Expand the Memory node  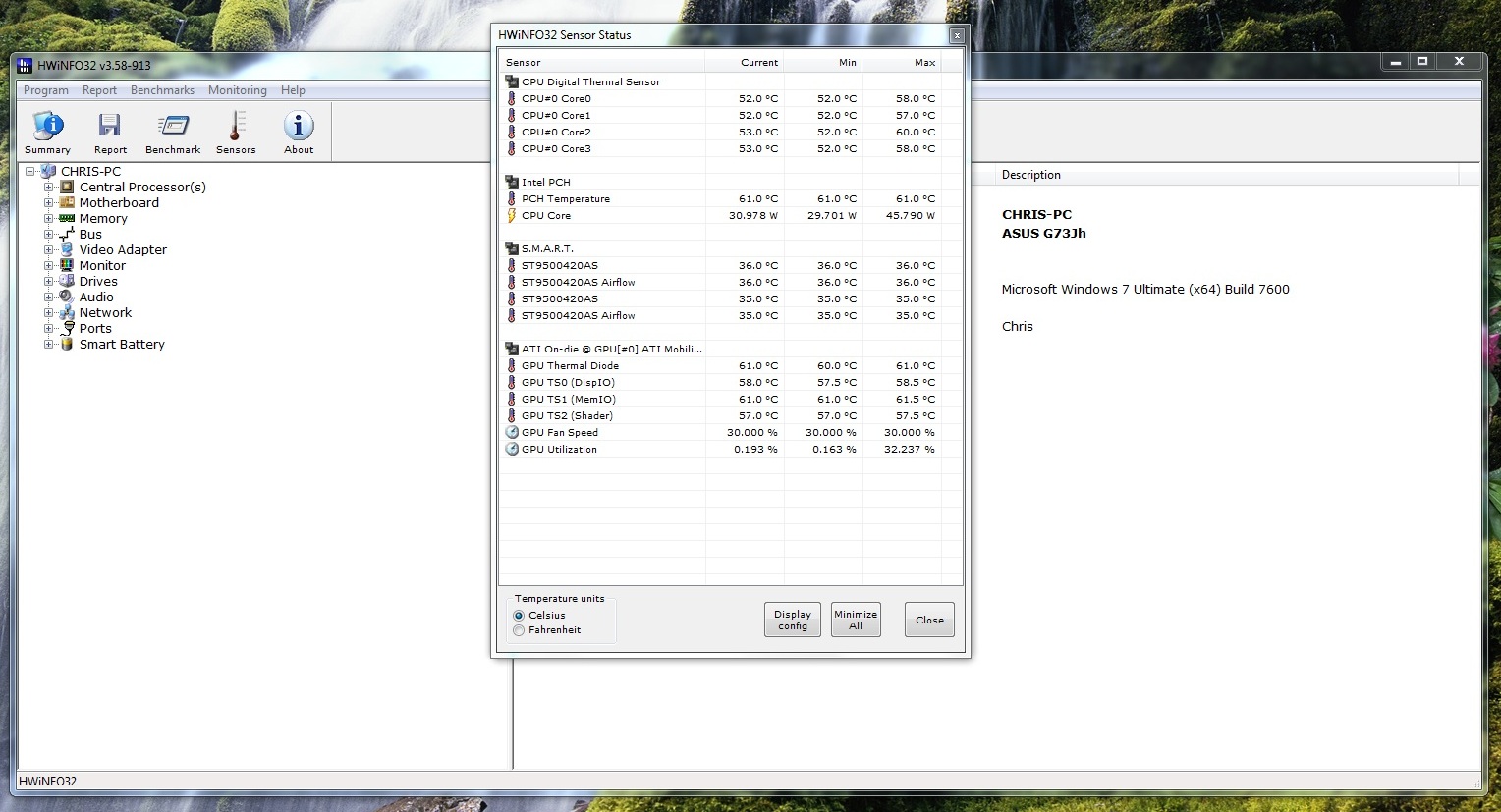click(48, 218)
